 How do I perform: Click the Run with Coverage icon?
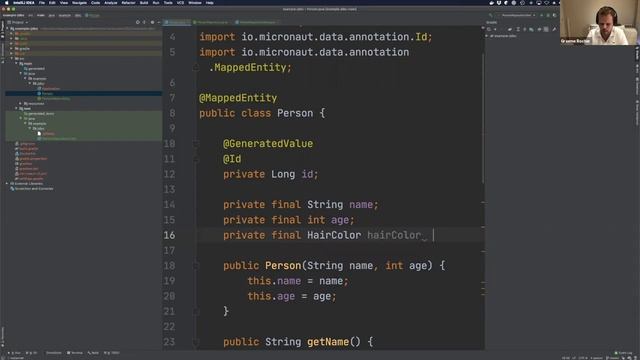pos(554,15)
